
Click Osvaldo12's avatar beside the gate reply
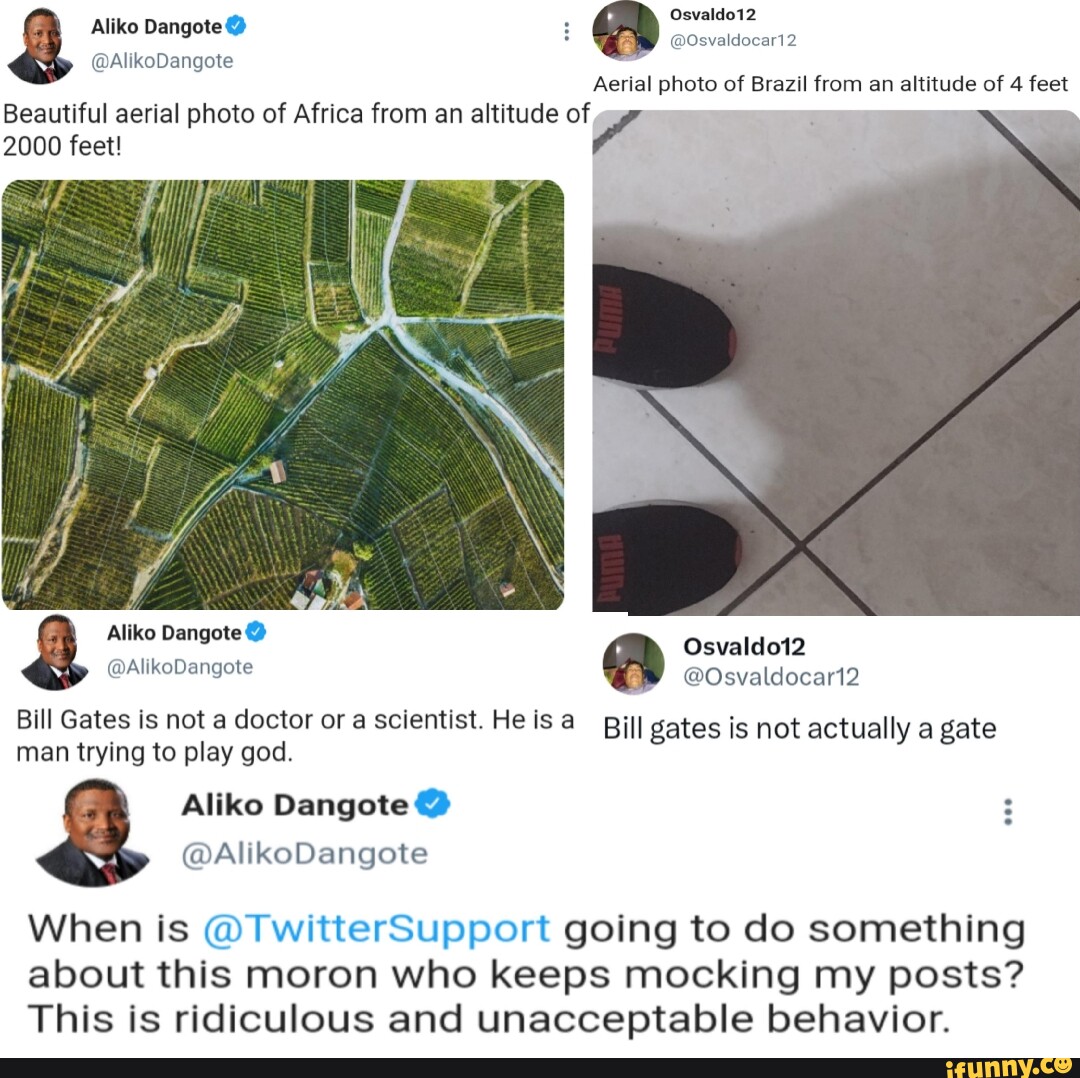pyautogui.click(x=634, y=663)
